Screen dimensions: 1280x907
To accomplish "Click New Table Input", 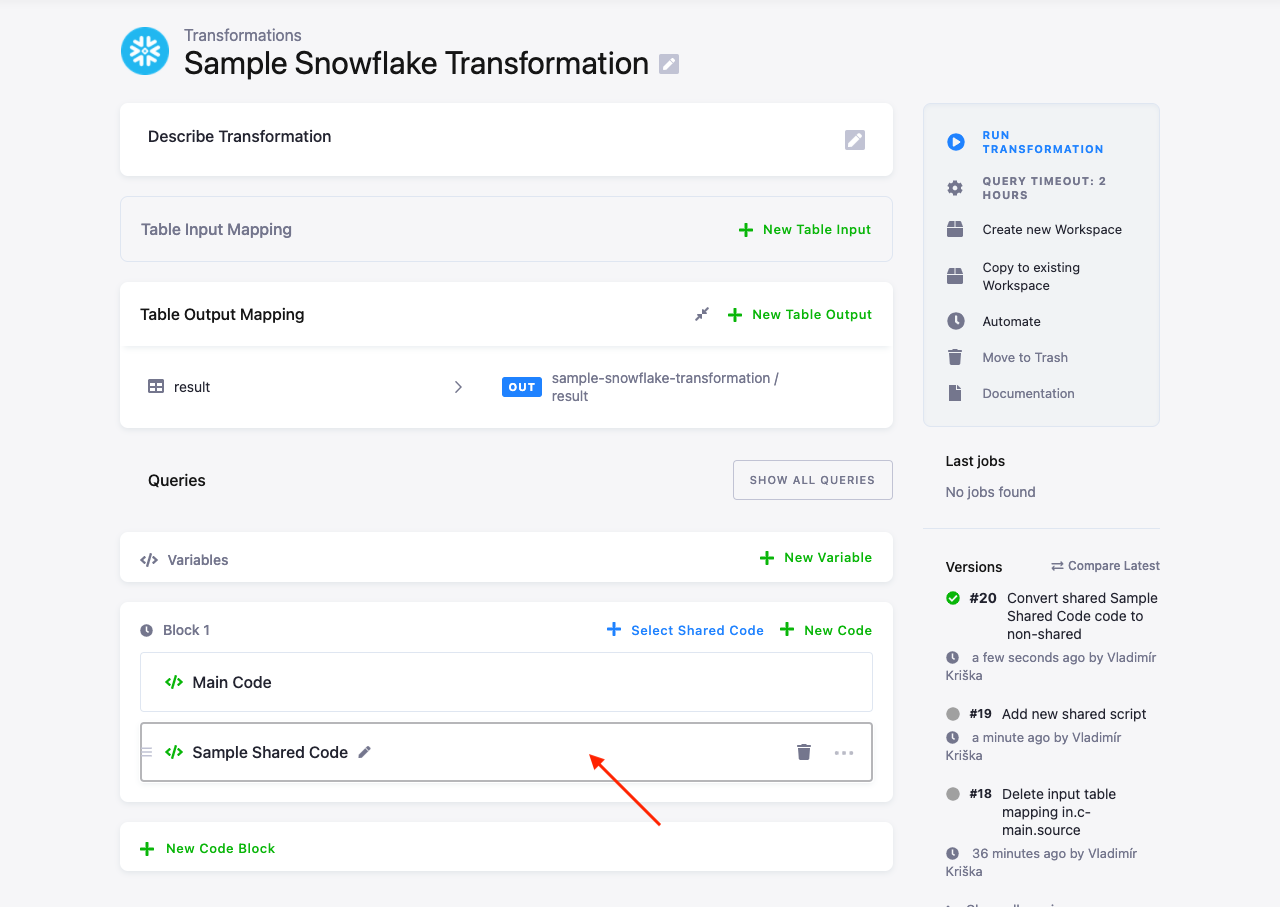I will coord(805,230).
